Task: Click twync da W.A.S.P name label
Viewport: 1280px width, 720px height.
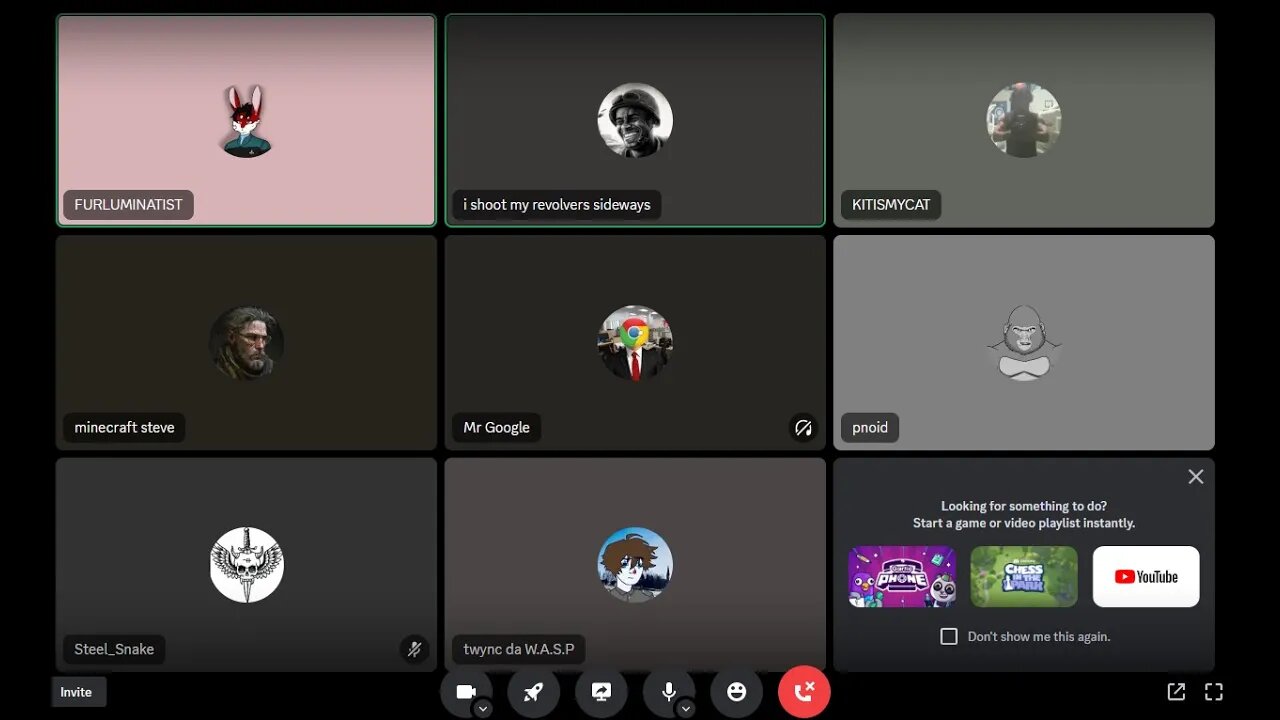Action: [519, 649]
